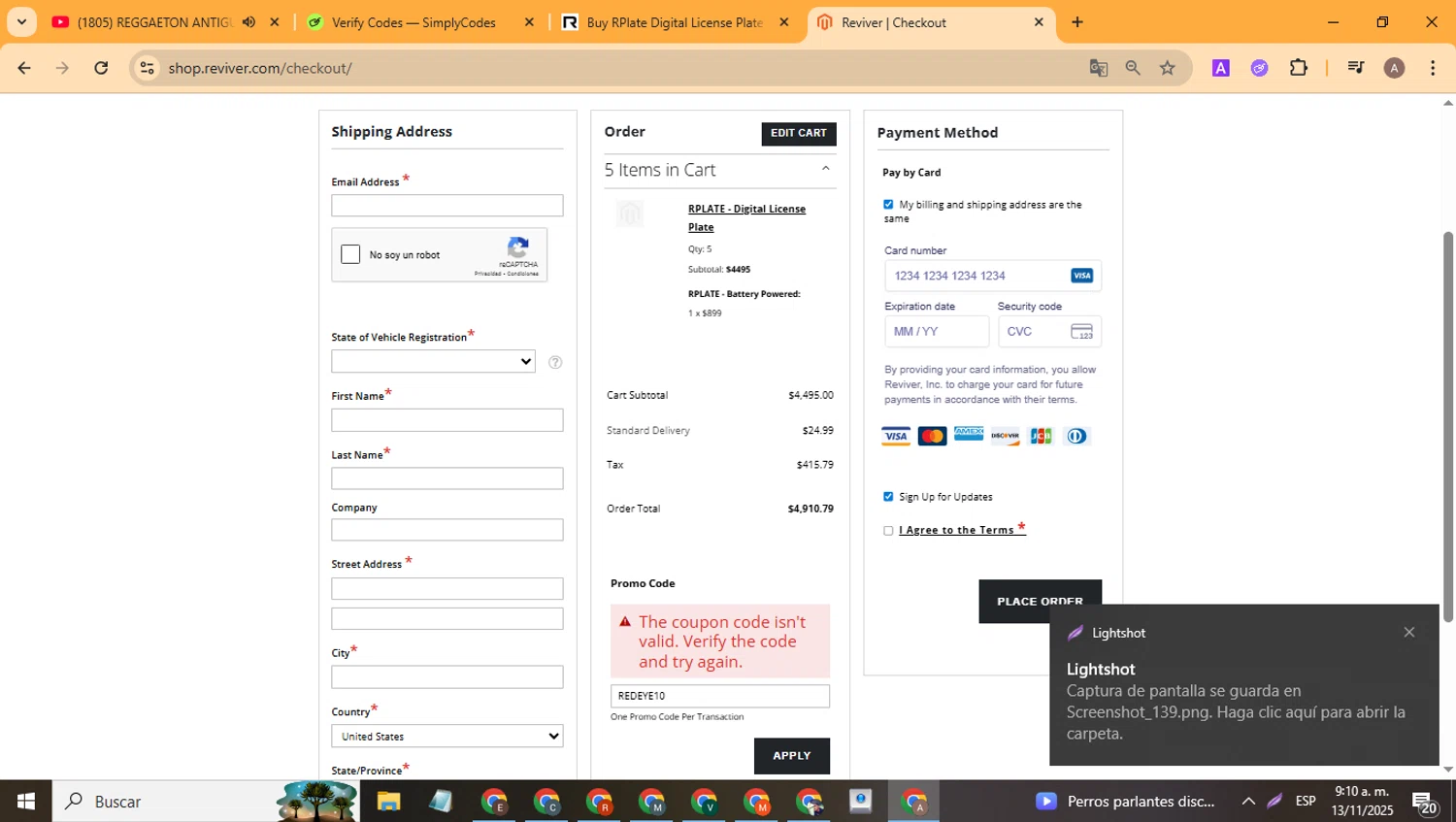Screen dimensions: 1456x822
Task: Open the Extensions puzzle-piece menu
Action: 1299,68
